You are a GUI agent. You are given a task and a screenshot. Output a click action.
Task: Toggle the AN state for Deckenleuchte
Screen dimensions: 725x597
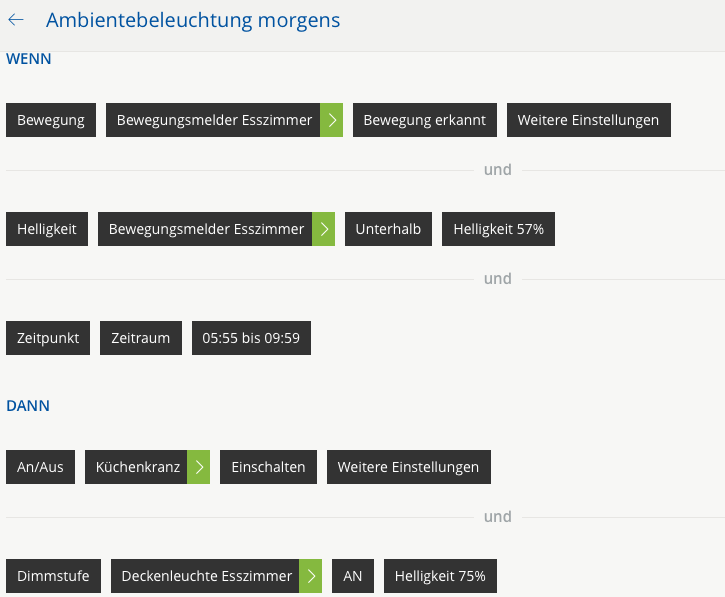click(x=353, y=576)
